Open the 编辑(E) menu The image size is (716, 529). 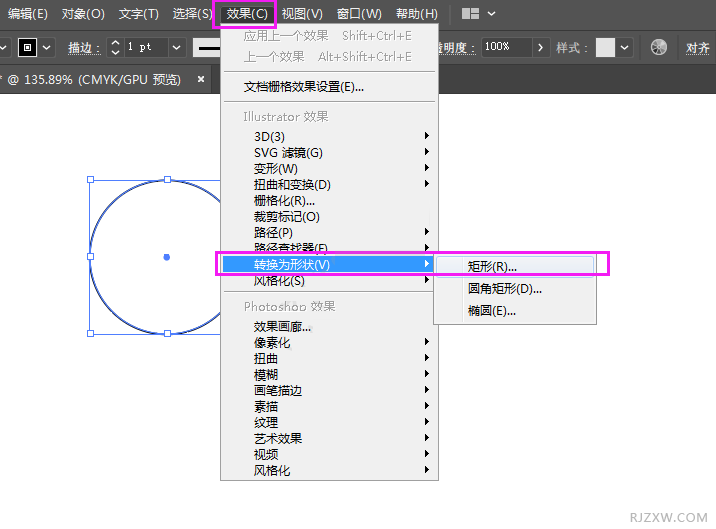click(x=27, y=14)
